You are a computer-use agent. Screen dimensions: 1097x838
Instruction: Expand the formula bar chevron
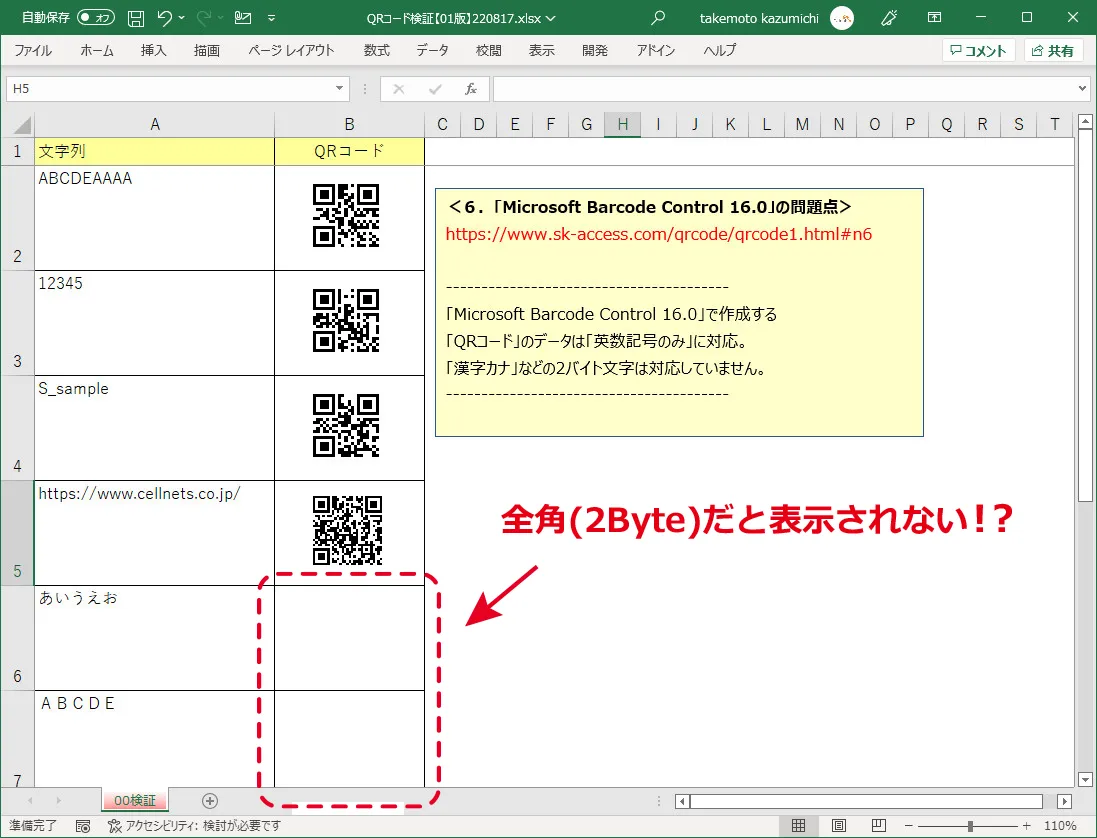click(x=1082, y=89)
